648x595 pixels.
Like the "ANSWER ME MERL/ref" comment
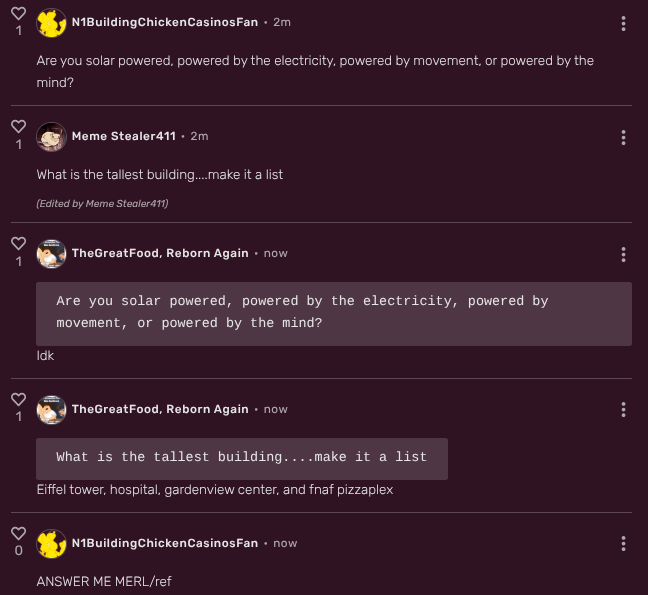click(x=18, y=533)
